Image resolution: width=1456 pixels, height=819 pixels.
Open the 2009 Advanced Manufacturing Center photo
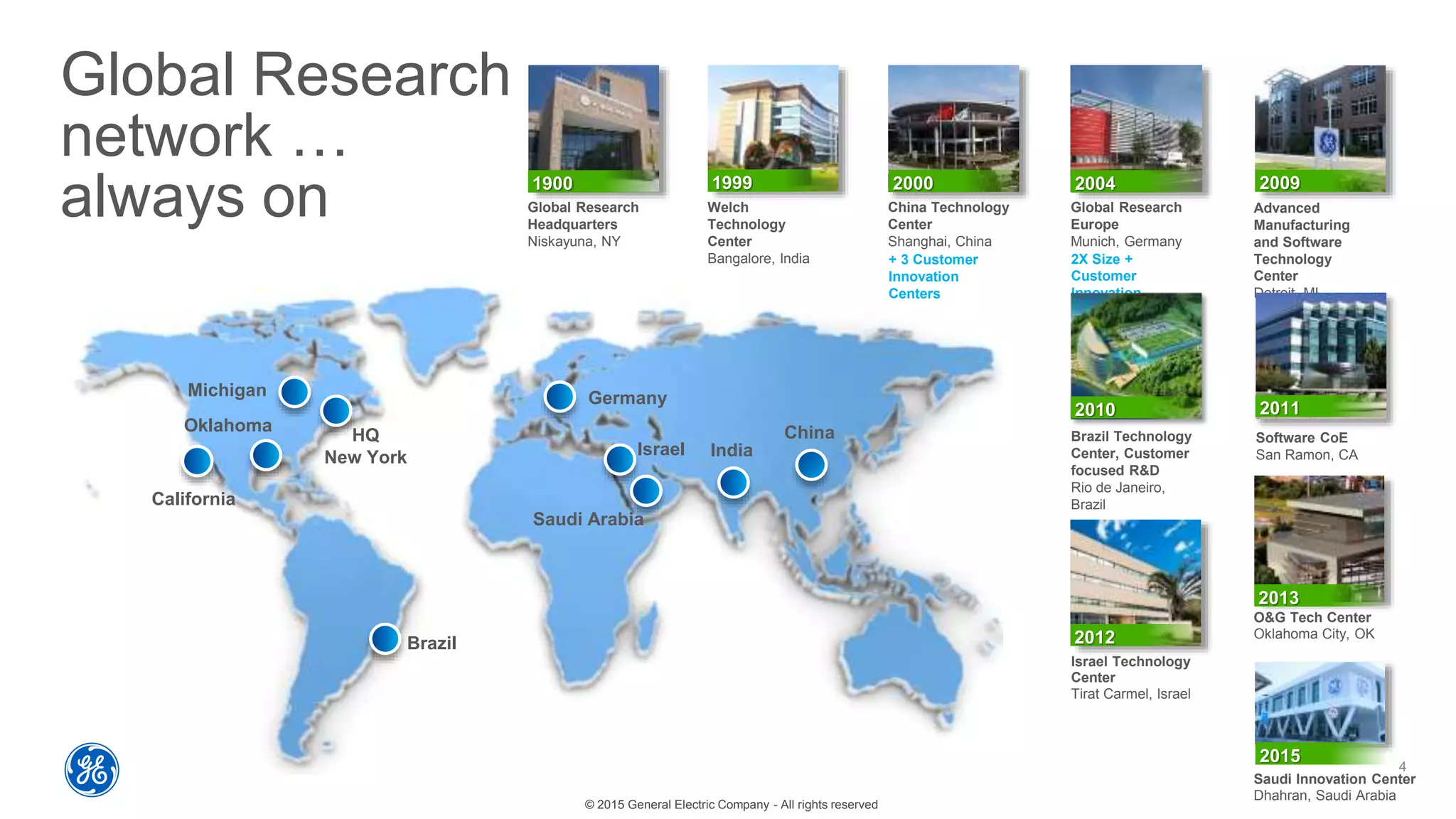tap(1320, 129)
